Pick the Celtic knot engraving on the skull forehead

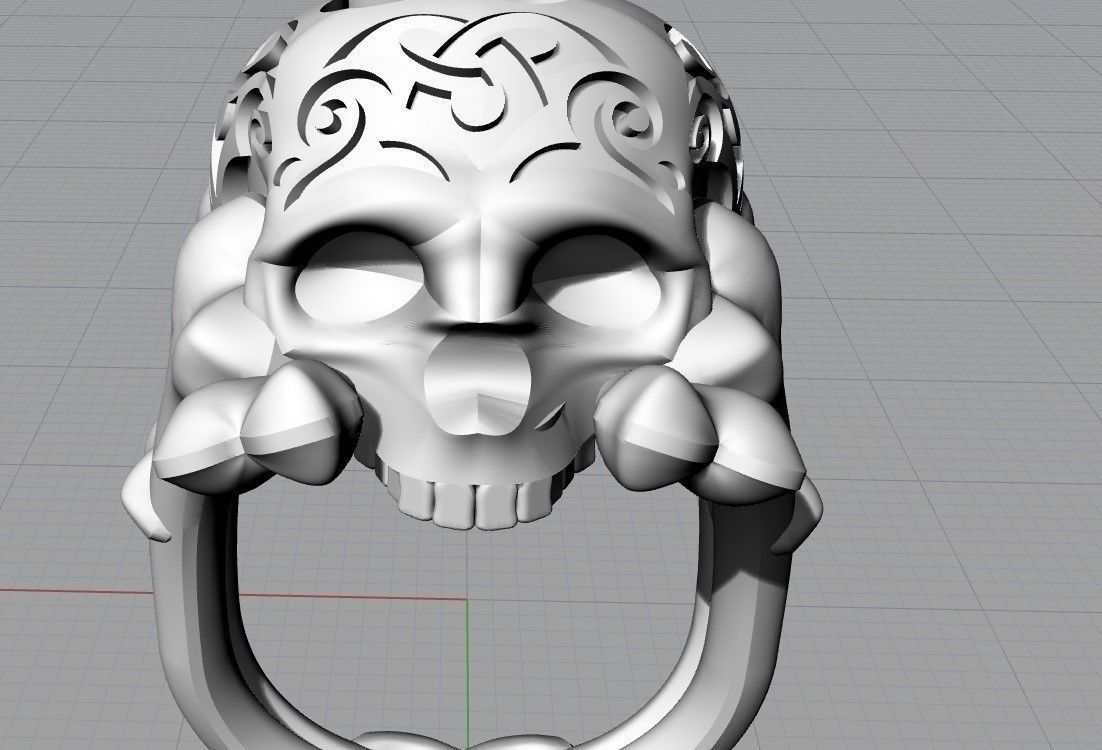point(478,74)
